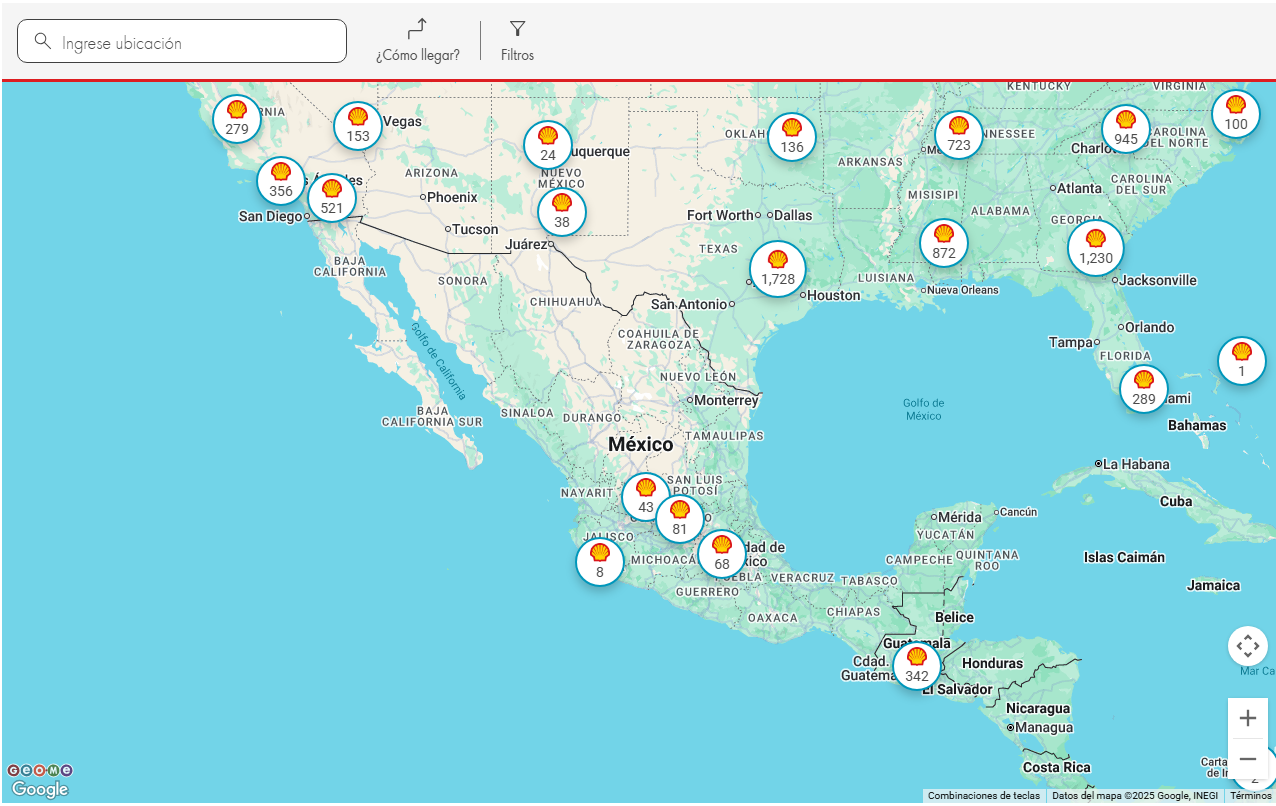
Task: Select the Shell cluster marker showing 136
Action: (792, 137)
